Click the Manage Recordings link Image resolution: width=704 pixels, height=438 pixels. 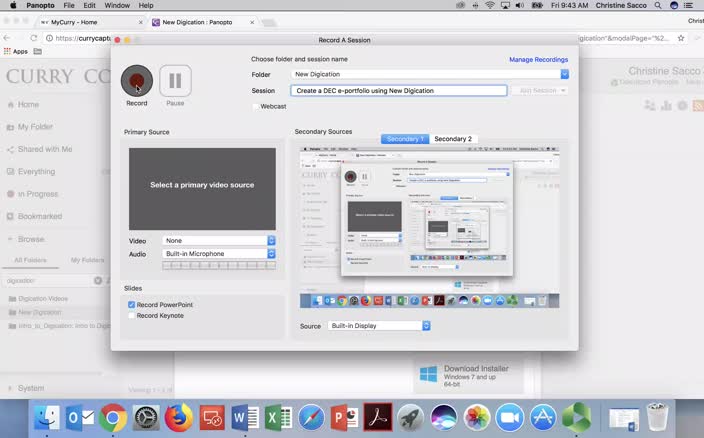pos(538,59)
